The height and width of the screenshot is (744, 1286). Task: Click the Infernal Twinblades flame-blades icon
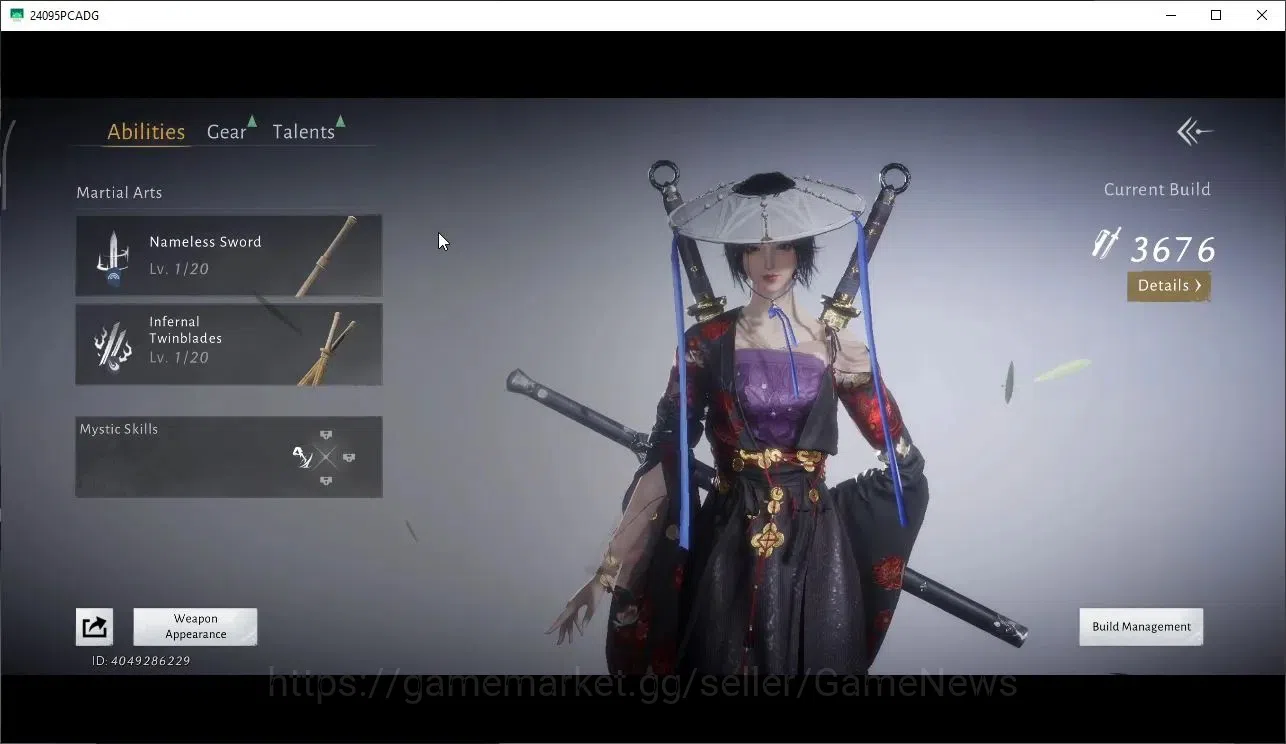pos(113,346)
